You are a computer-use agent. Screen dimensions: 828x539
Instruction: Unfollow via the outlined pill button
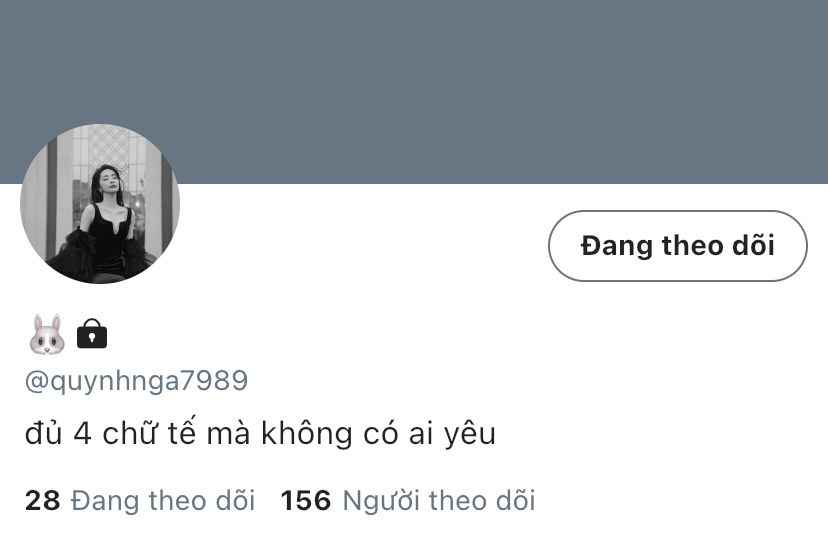point(678,245)
